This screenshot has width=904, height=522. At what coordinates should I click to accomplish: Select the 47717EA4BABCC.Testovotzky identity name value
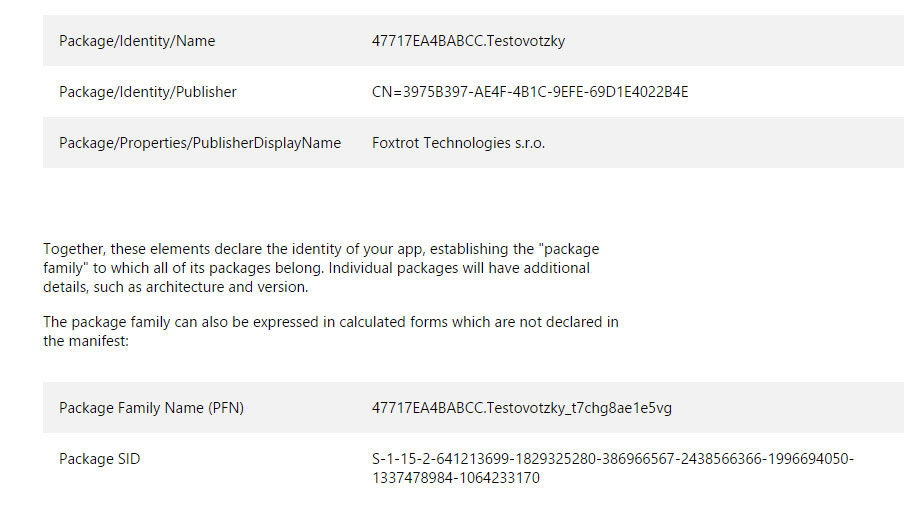468,41
